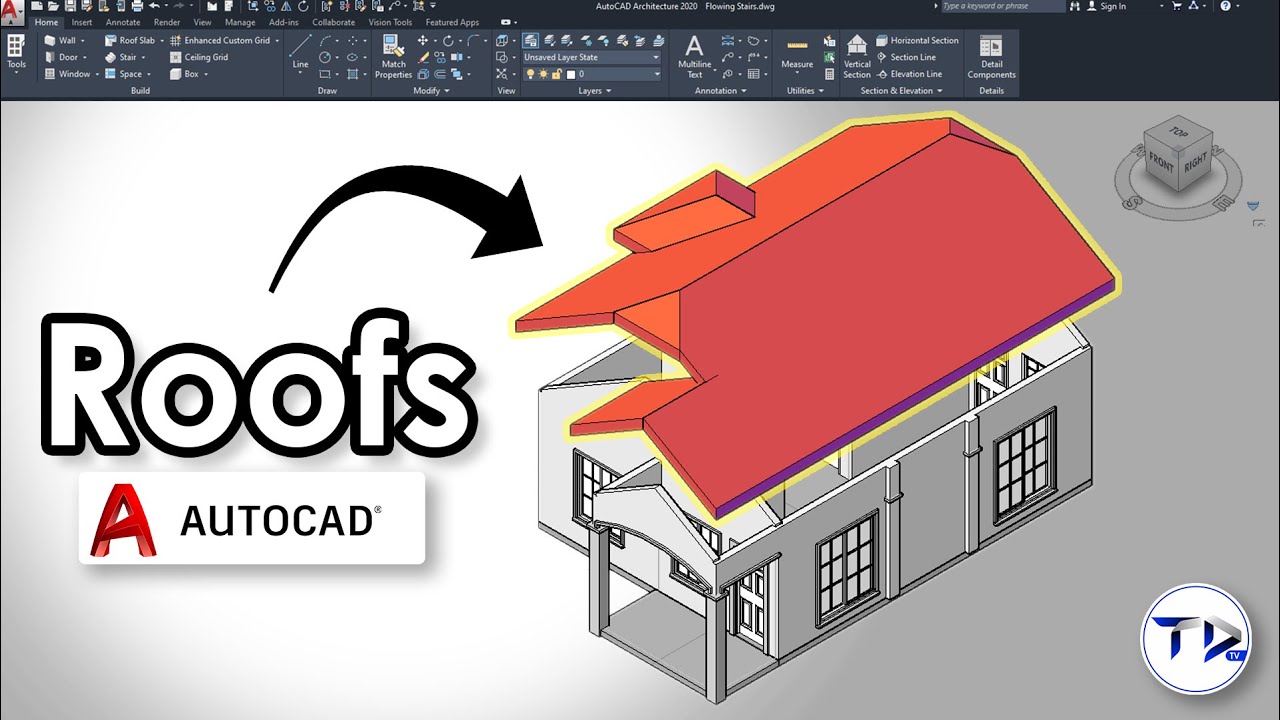Screen dimensions: 1280x720
Task: Switch to the Insert ribbon tab
Action: [x=82, y=22]
